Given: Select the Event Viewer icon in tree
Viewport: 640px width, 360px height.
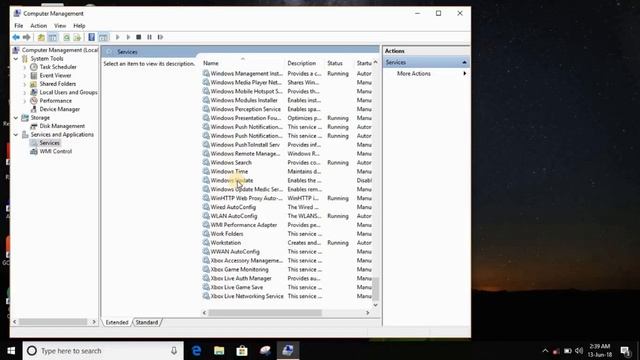Looking at the screenshot, I should coord(34,75).
